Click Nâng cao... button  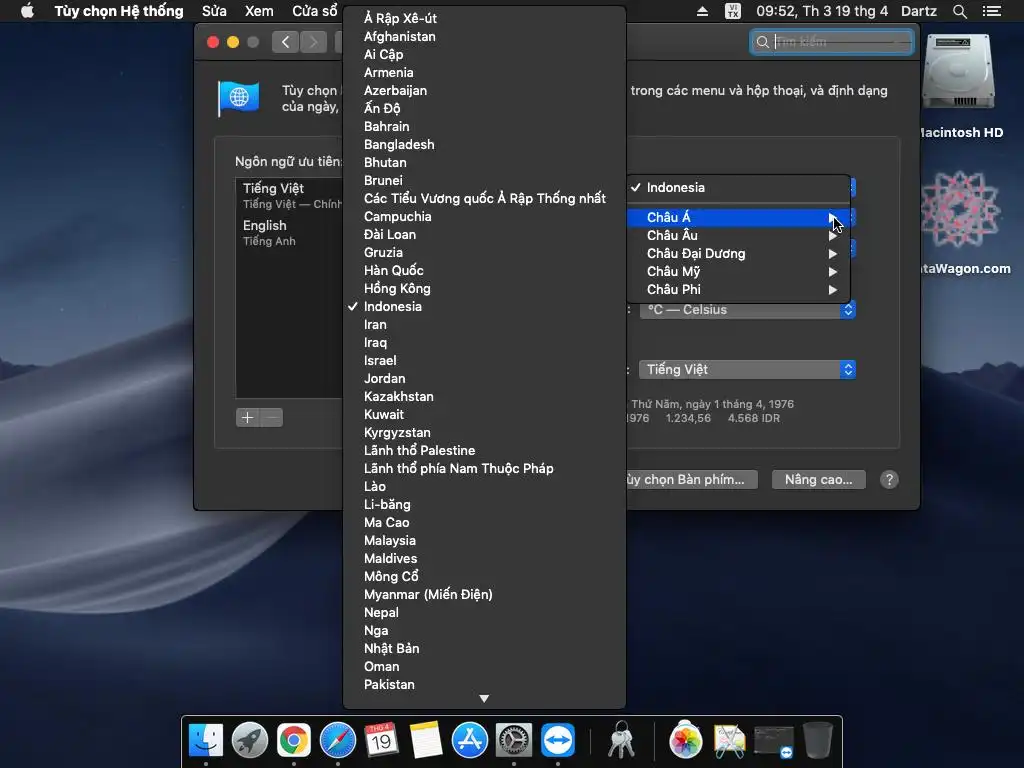pyautogui.click(x=818, y=479)
